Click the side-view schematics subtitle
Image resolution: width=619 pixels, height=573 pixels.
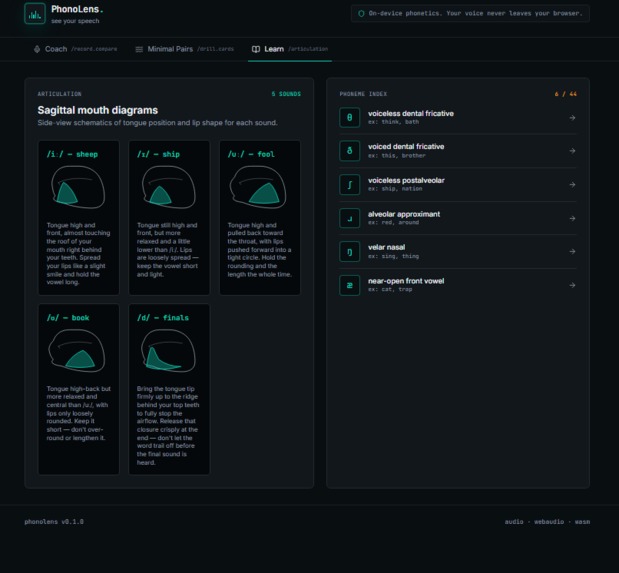click(158, 123)
